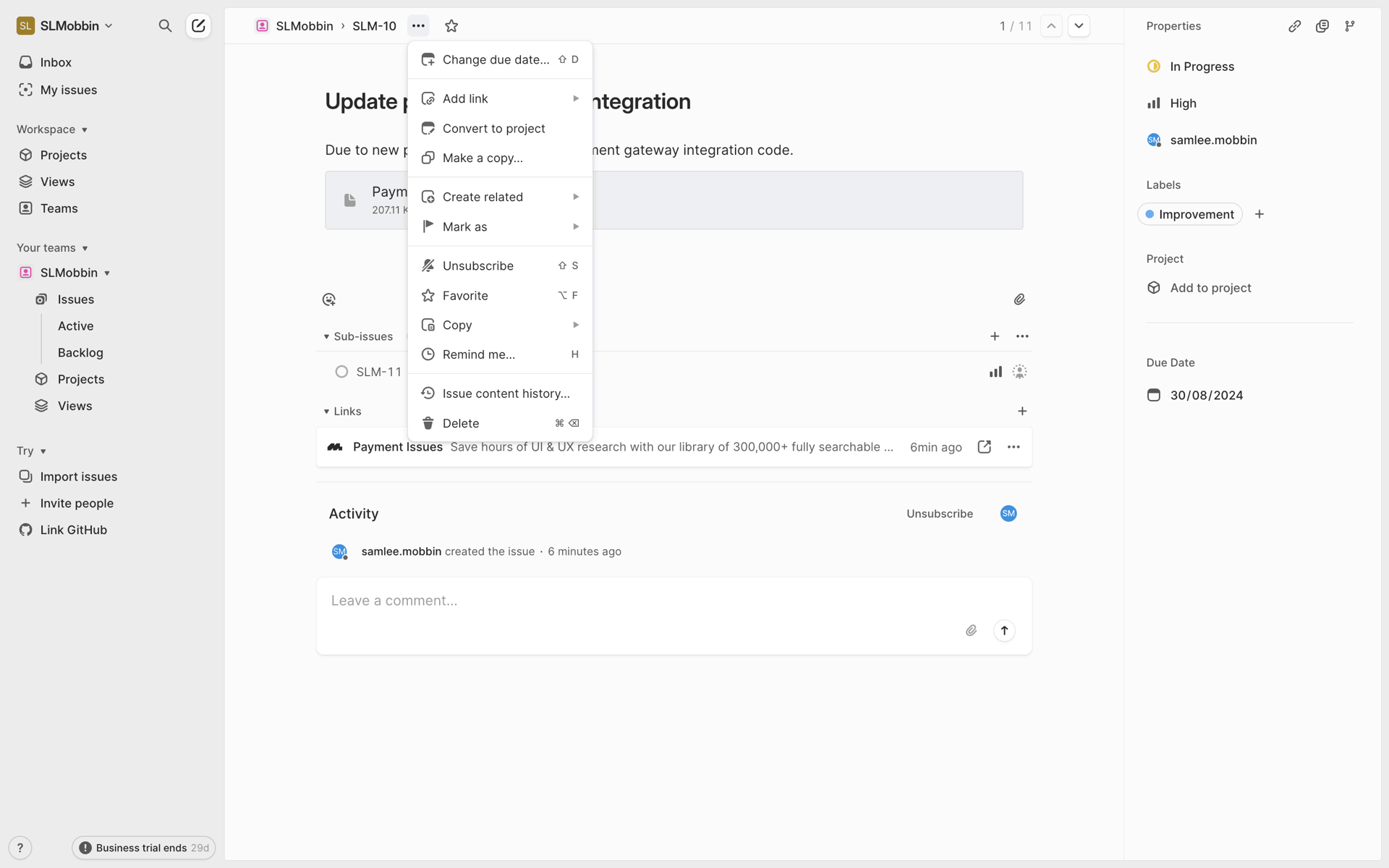Select Remind me menu item
1389x868 pixels.
[500, 354]
